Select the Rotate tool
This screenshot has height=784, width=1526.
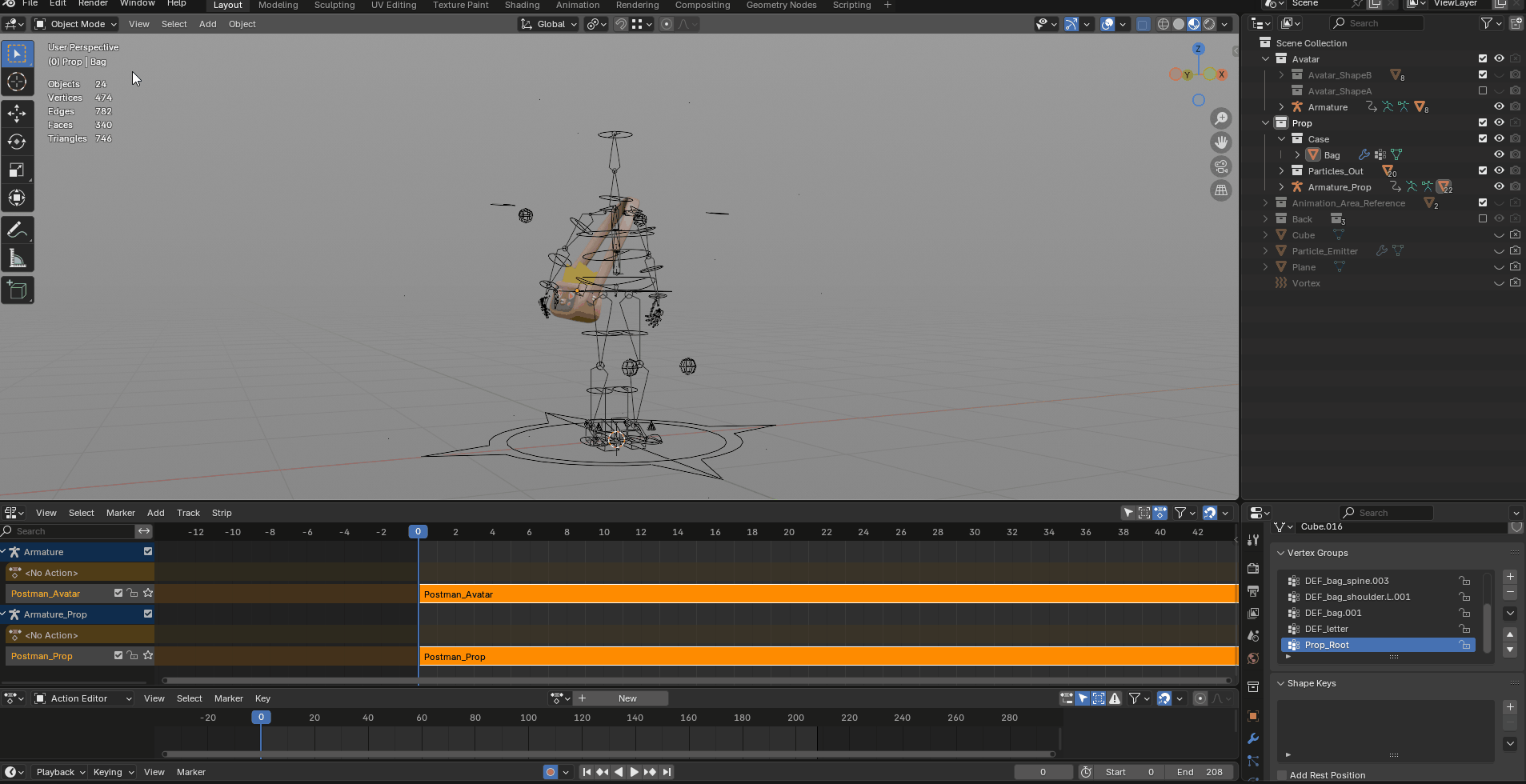click(17, 142)
